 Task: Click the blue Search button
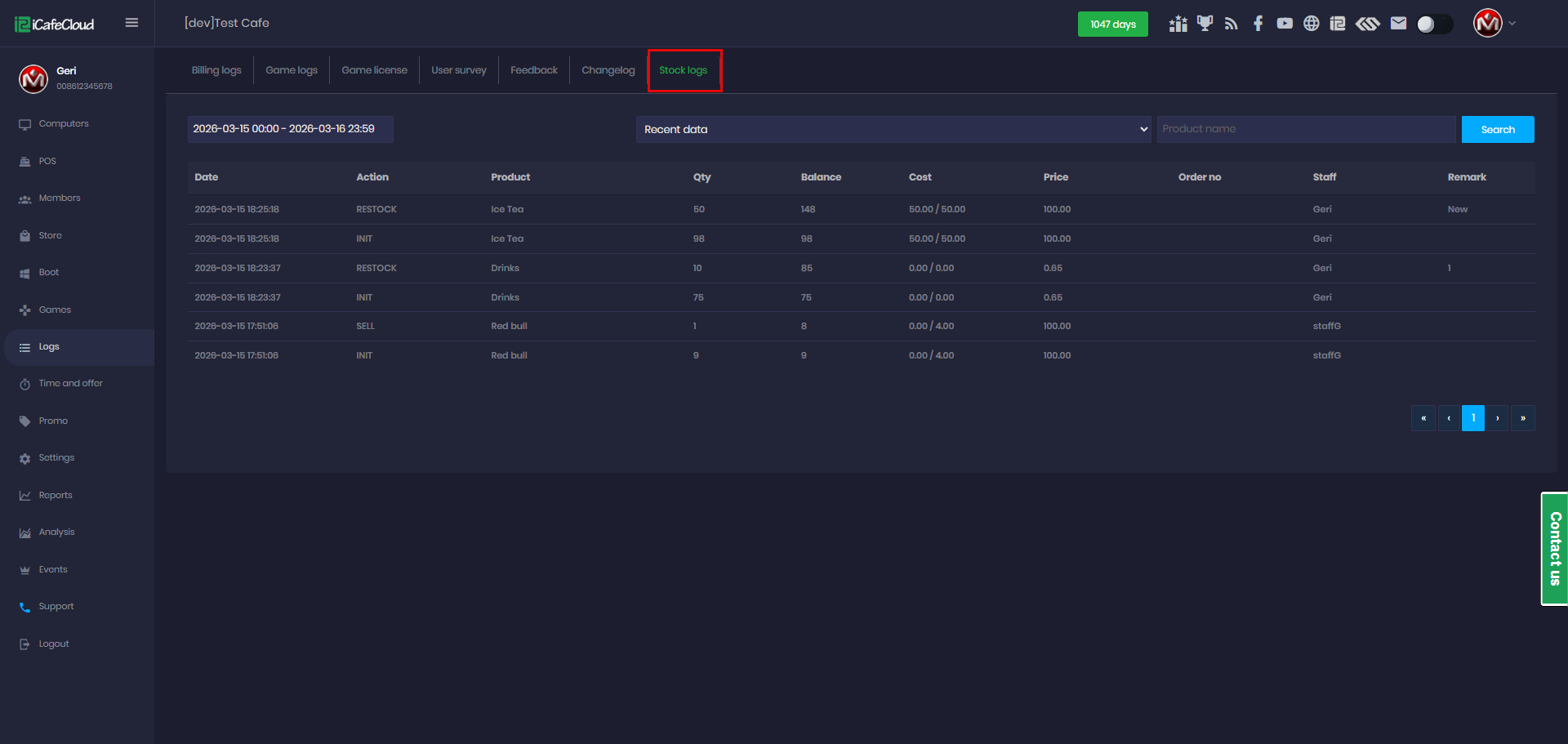pyautogui.click(x=1497, y=129)
